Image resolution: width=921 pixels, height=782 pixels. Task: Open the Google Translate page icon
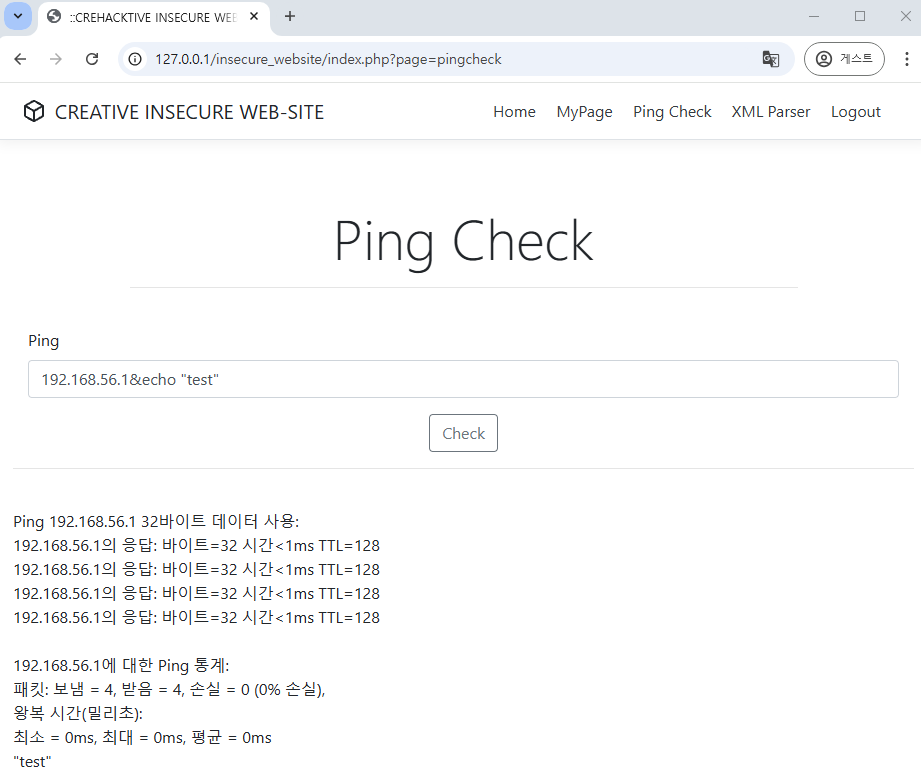pos(770,59)
